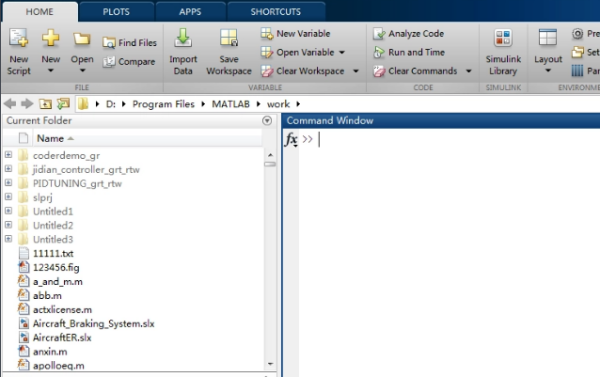Image resolution: width=600 pixels, height=377 pixels.
Task: Switch to the APPS tab
Action: pyautogui.click(x=190, y=11)
